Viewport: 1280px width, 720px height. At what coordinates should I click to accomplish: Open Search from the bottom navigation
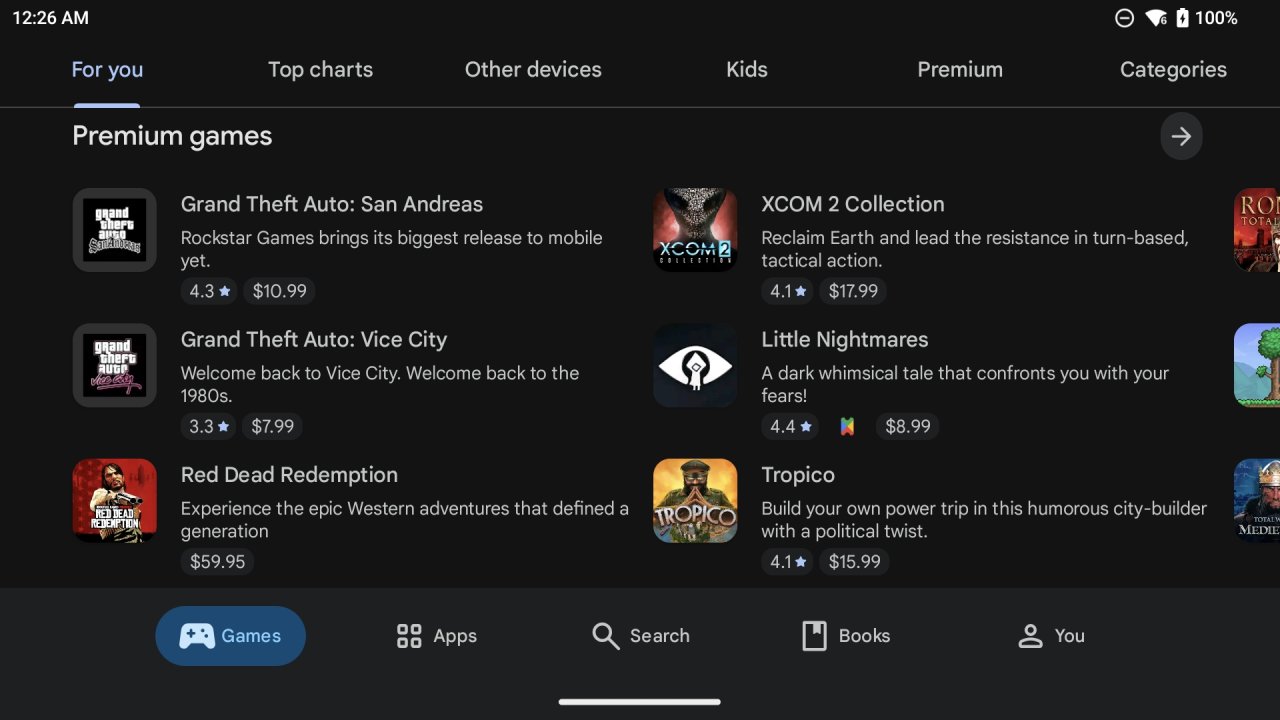pyautogui.click(x=640, y=636)
